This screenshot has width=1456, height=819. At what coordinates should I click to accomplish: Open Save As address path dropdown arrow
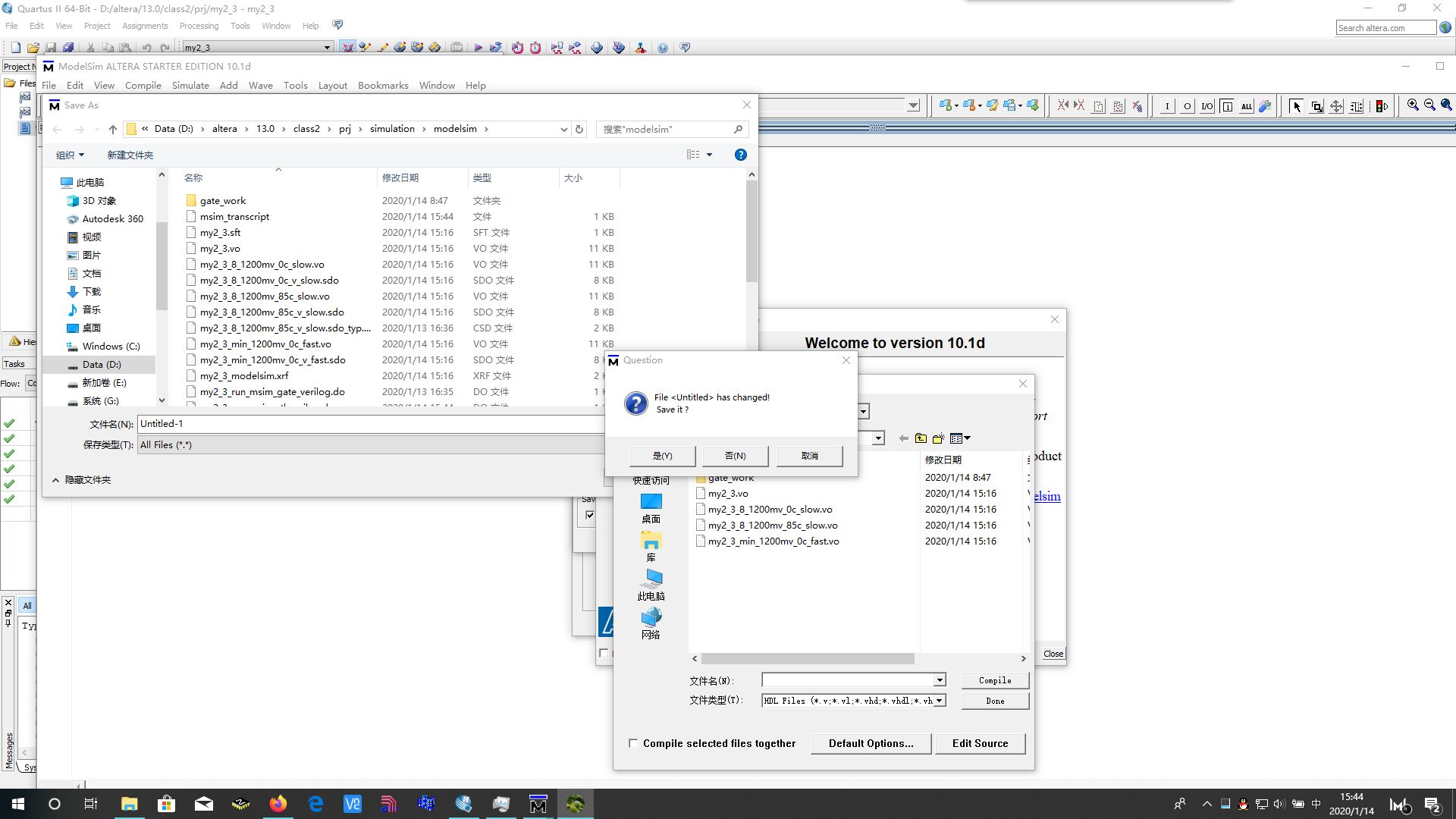(563, 129)
